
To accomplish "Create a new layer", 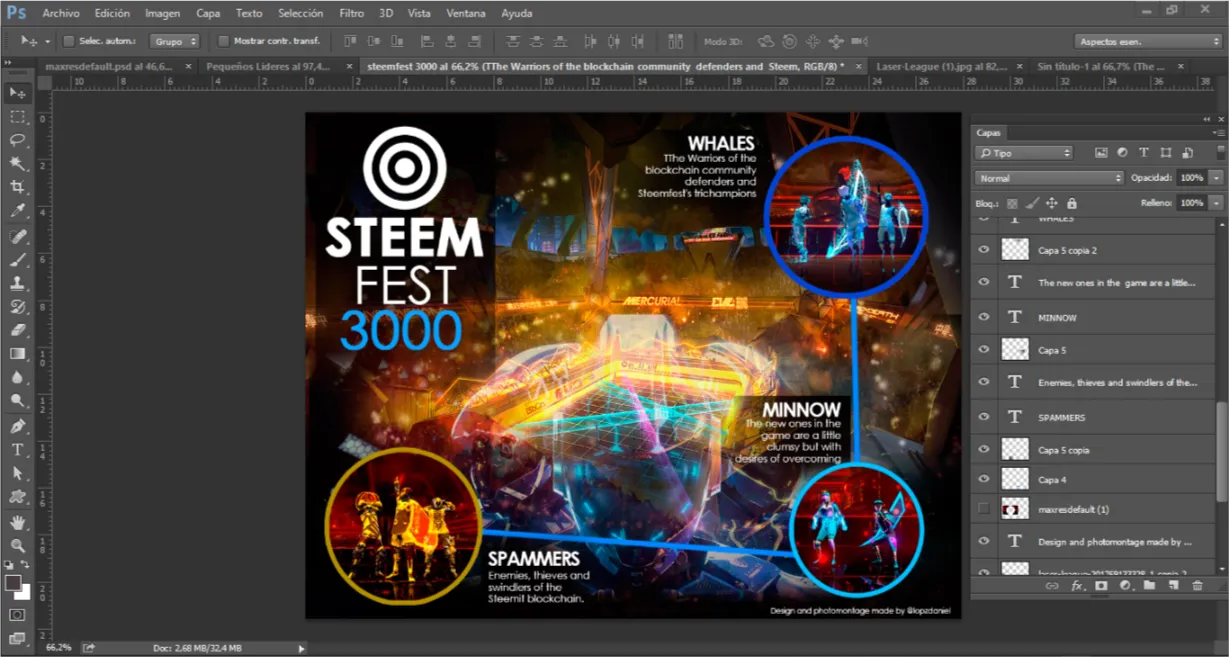I will [1173, 586].
